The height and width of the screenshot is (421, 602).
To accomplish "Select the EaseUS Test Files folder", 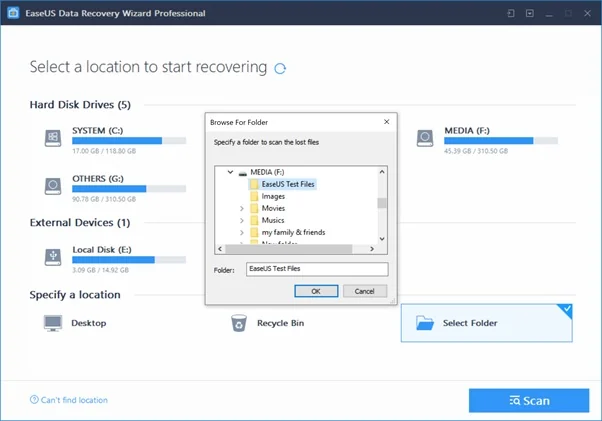I will pyautogui.click(x=286, y=184).
